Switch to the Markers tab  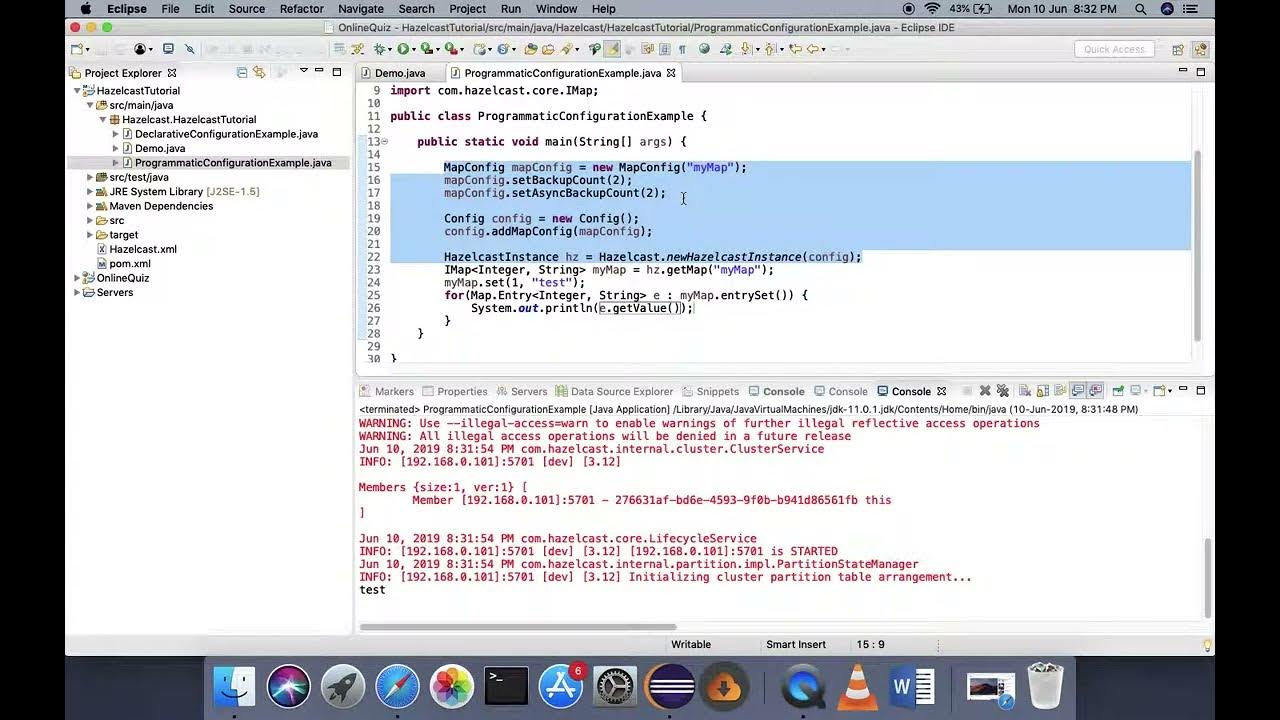click(386, 391)
